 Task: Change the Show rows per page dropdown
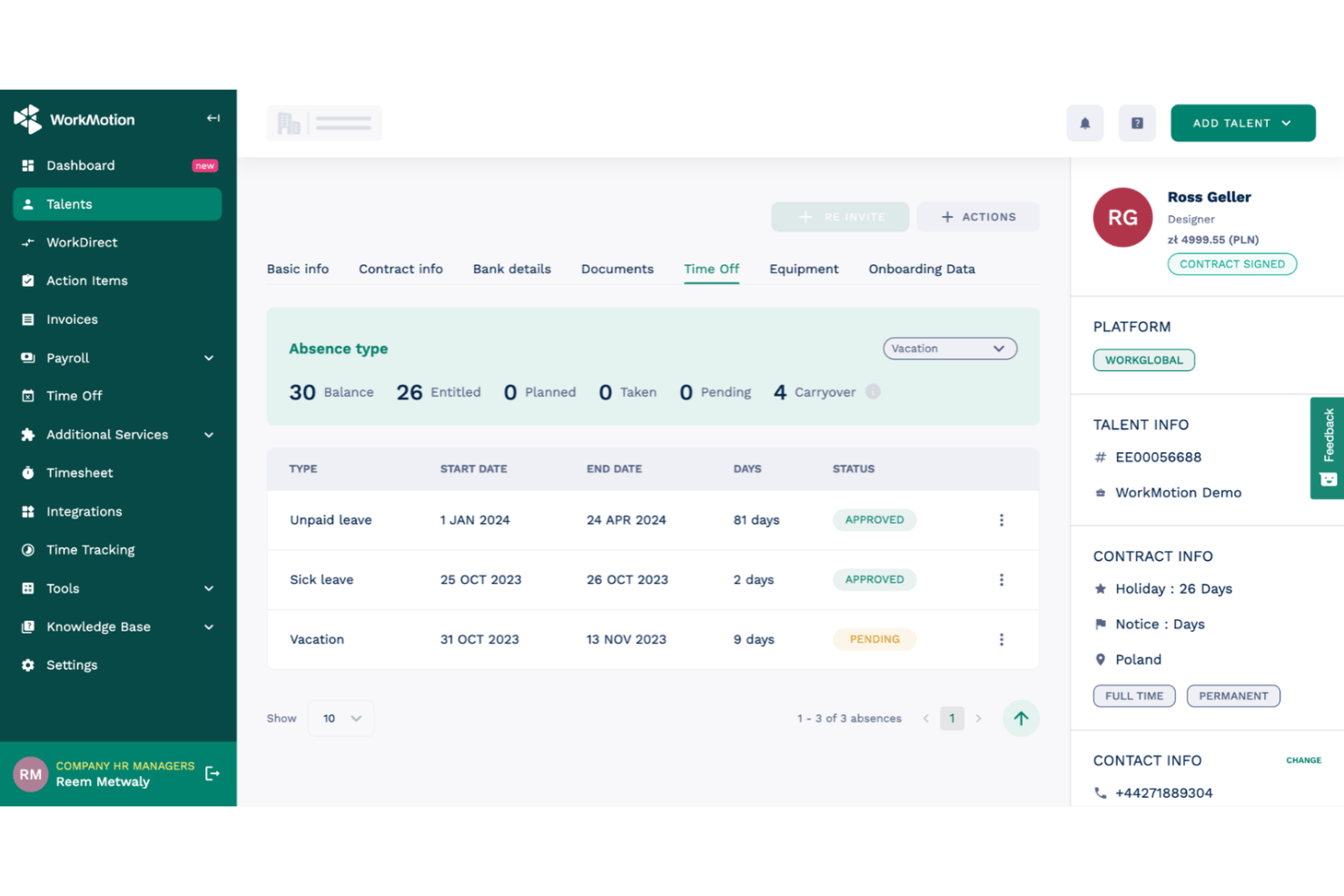point(341,718)
